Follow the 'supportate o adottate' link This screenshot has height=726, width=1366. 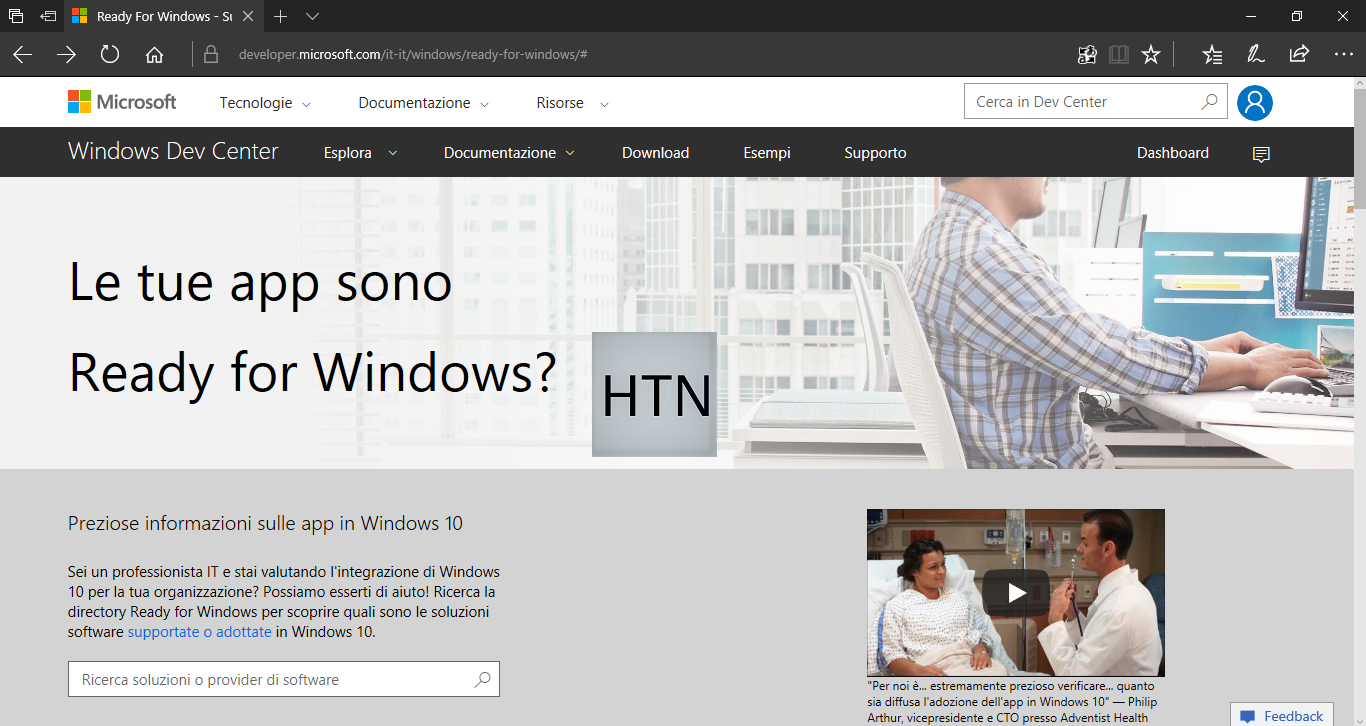pyautogui.click(x=200, y=632)
